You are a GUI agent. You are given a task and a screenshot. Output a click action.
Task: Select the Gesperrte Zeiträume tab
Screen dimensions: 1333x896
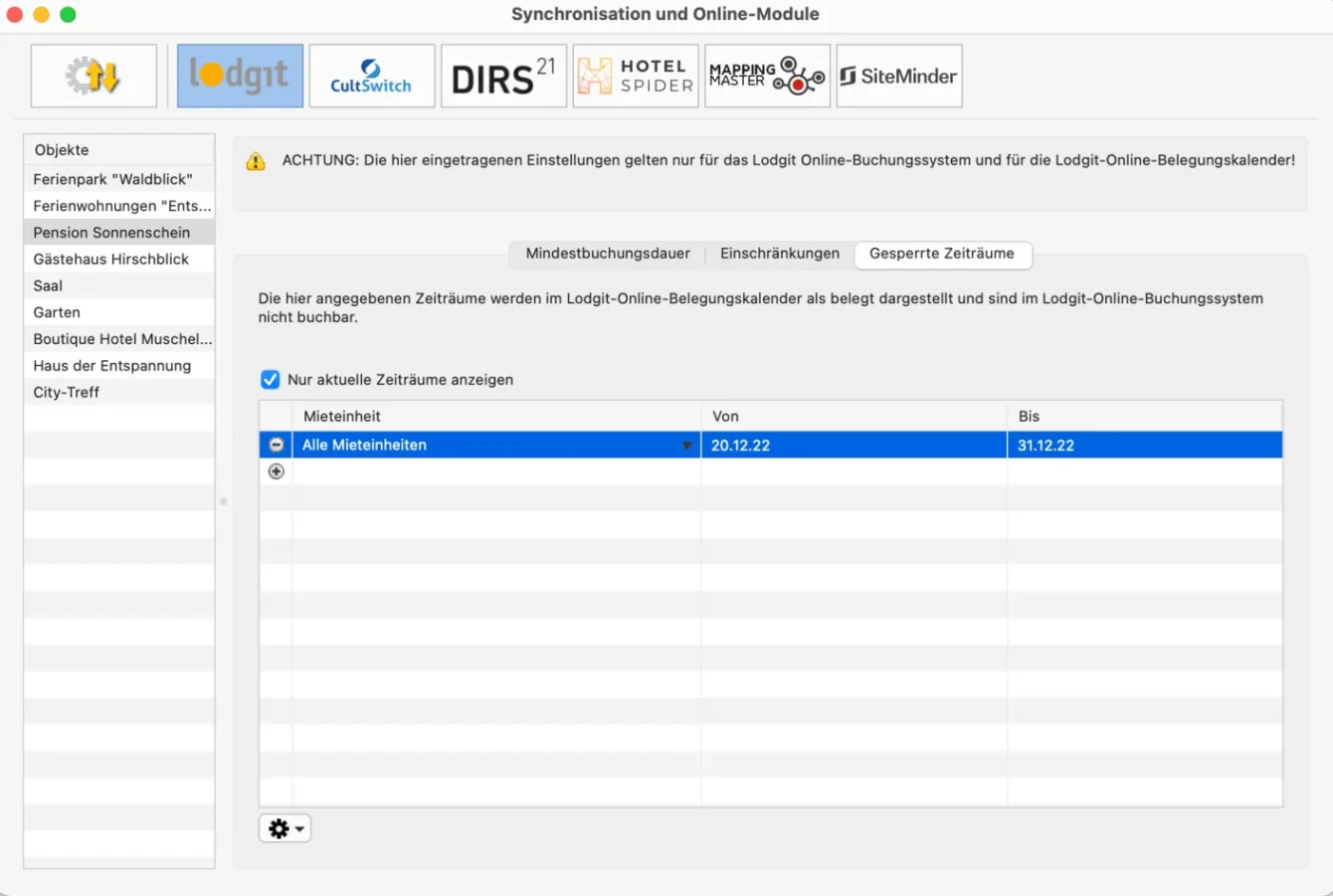tap(942, 254)
